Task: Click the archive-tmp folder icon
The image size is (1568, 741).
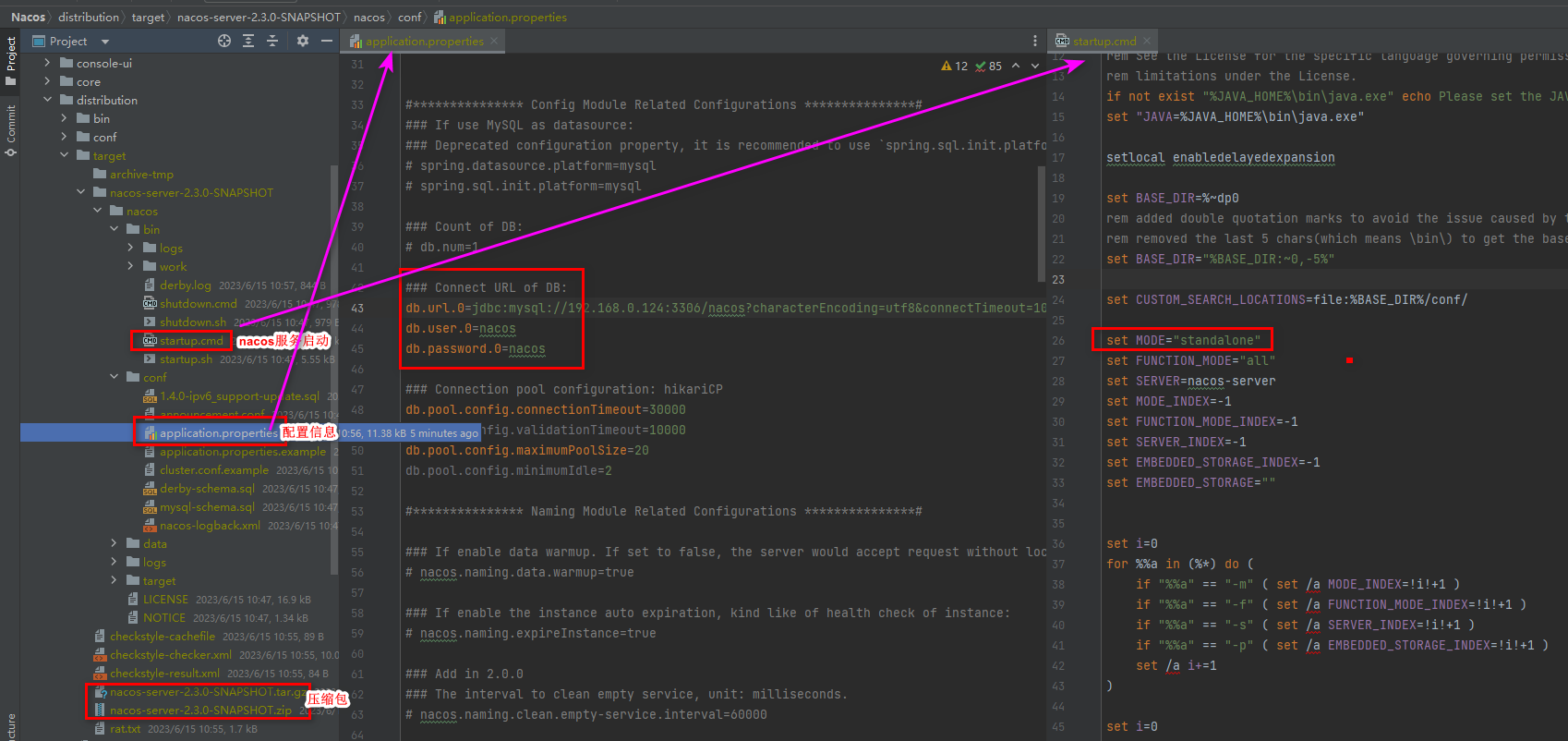Action: tap(100, 175)
